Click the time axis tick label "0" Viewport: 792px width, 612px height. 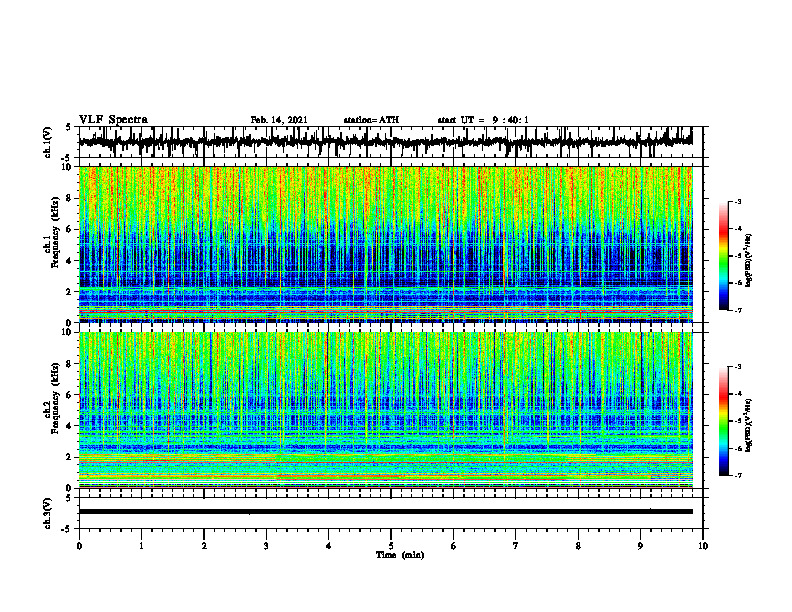[79, 546]
